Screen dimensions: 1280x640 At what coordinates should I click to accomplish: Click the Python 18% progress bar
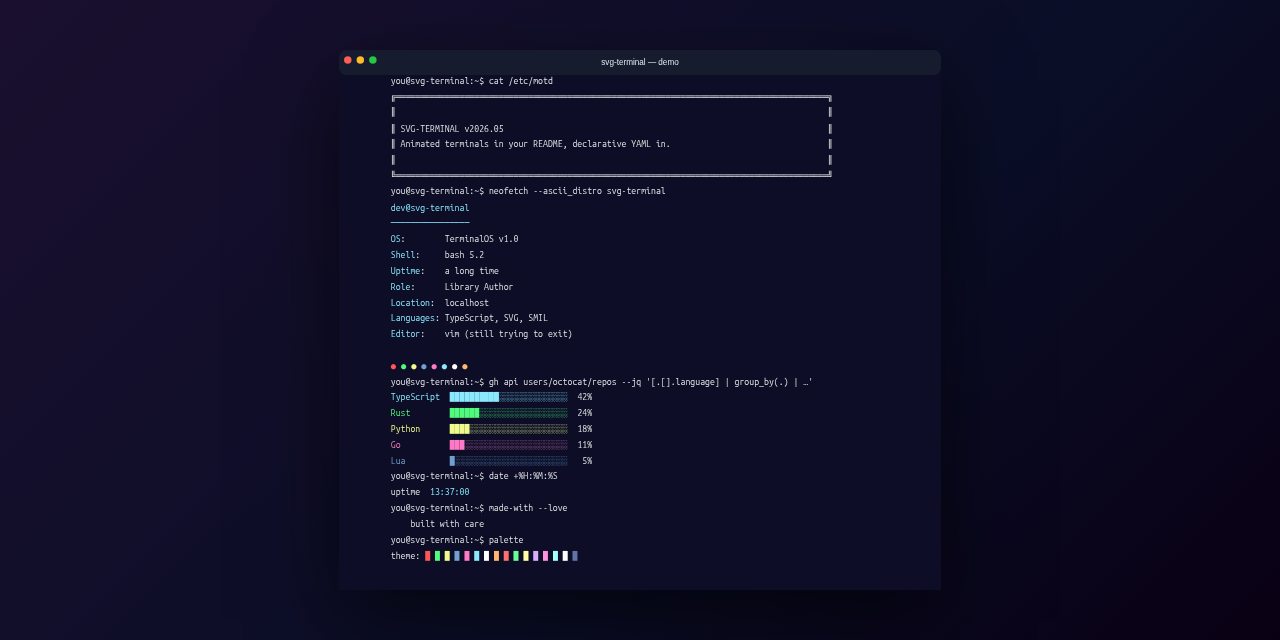coord(508,429)
